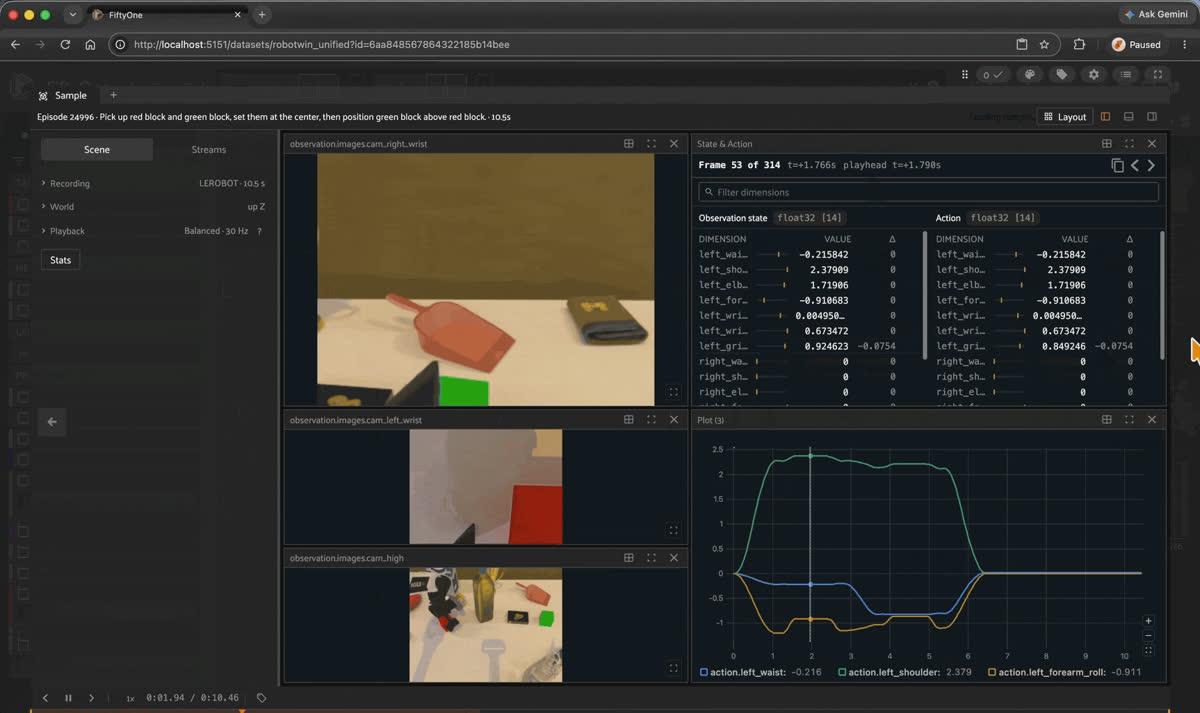1200x713 pixels.
Task: Split the cam_high panel with grid icon
Action: 629,558
